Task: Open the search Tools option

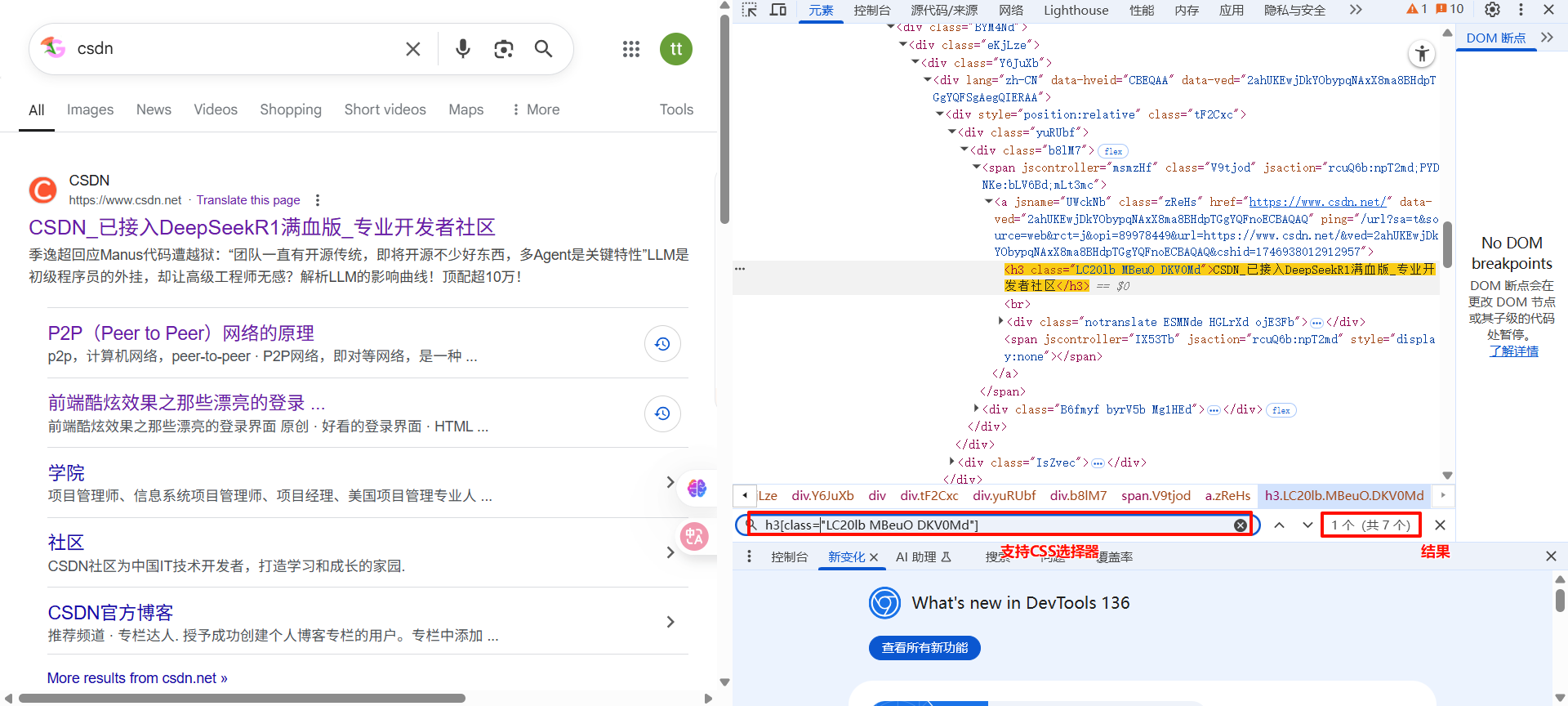Action: 676,109
